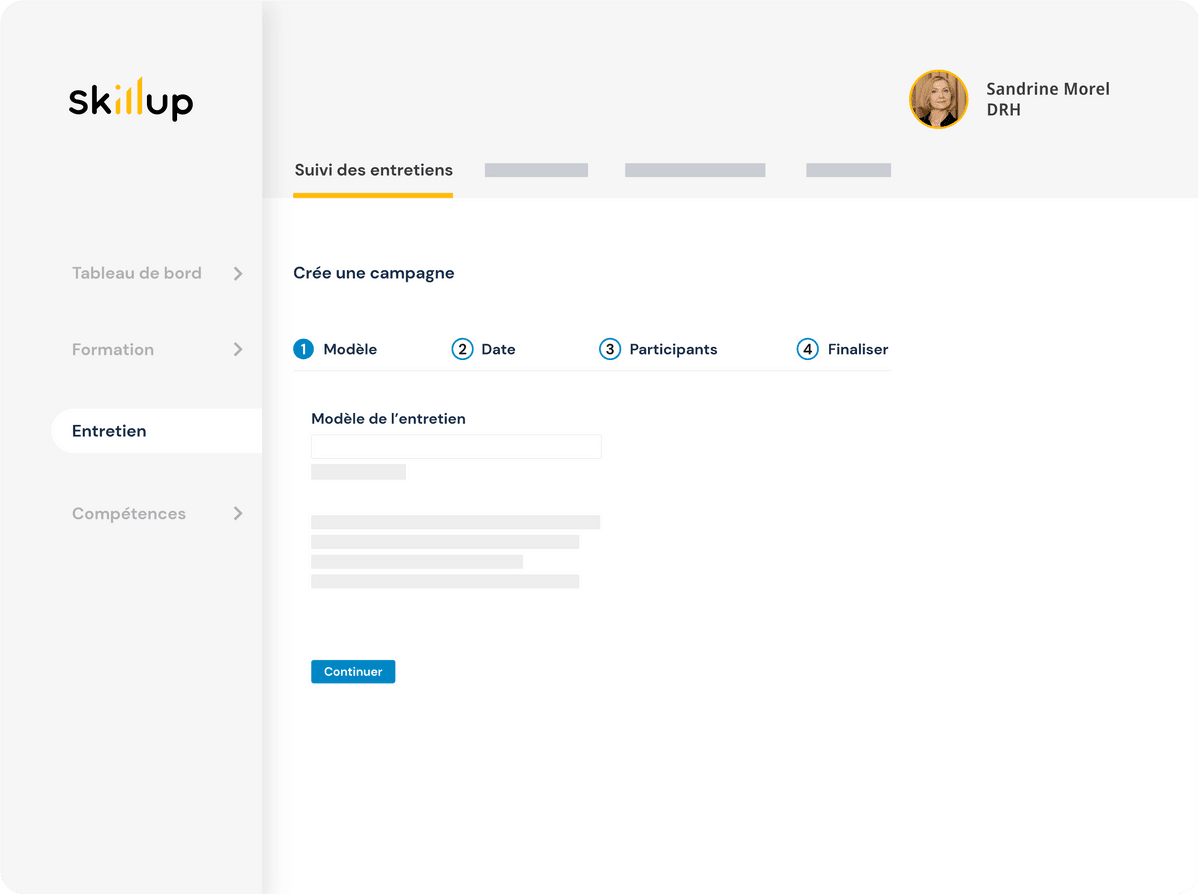
Task: Click the Sandrine Morel user name
Action: (1047, 89)
